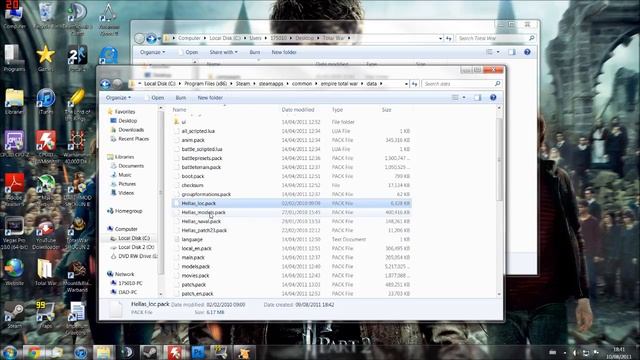
Task: Click Burn in Total War window toolbar
Action: coord(255,52)
